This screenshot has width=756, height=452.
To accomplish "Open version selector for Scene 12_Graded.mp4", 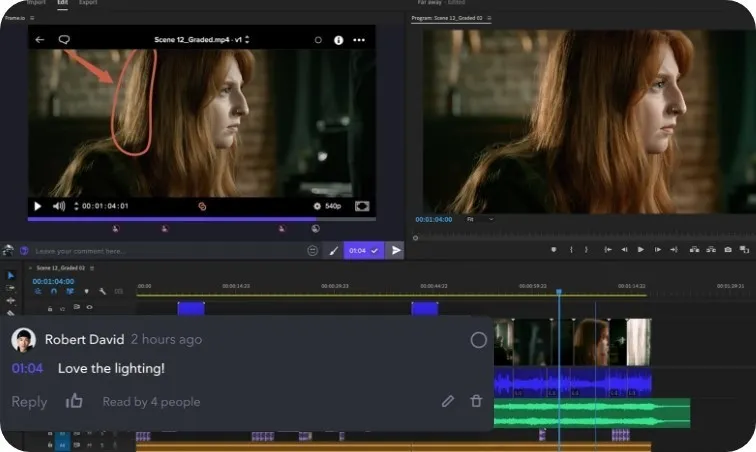I will tap(247, 40).
